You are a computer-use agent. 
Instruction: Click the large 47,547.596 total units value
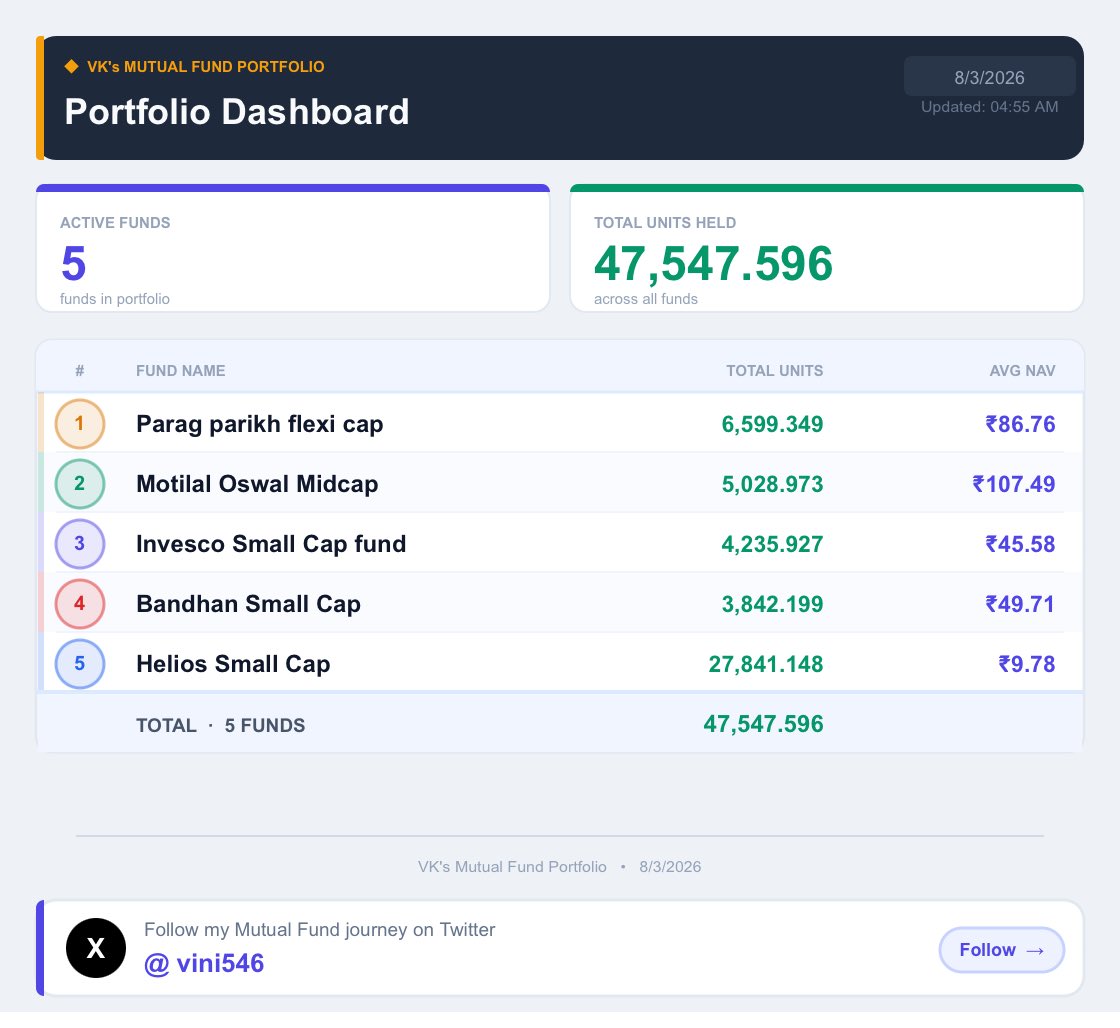click(x=714, y=264)
